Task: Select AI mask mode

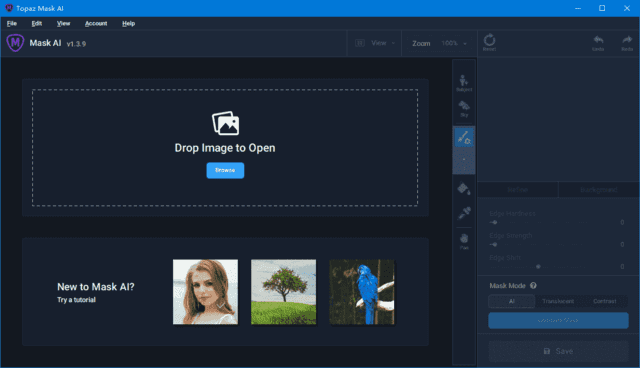Action: click(512, 301)
